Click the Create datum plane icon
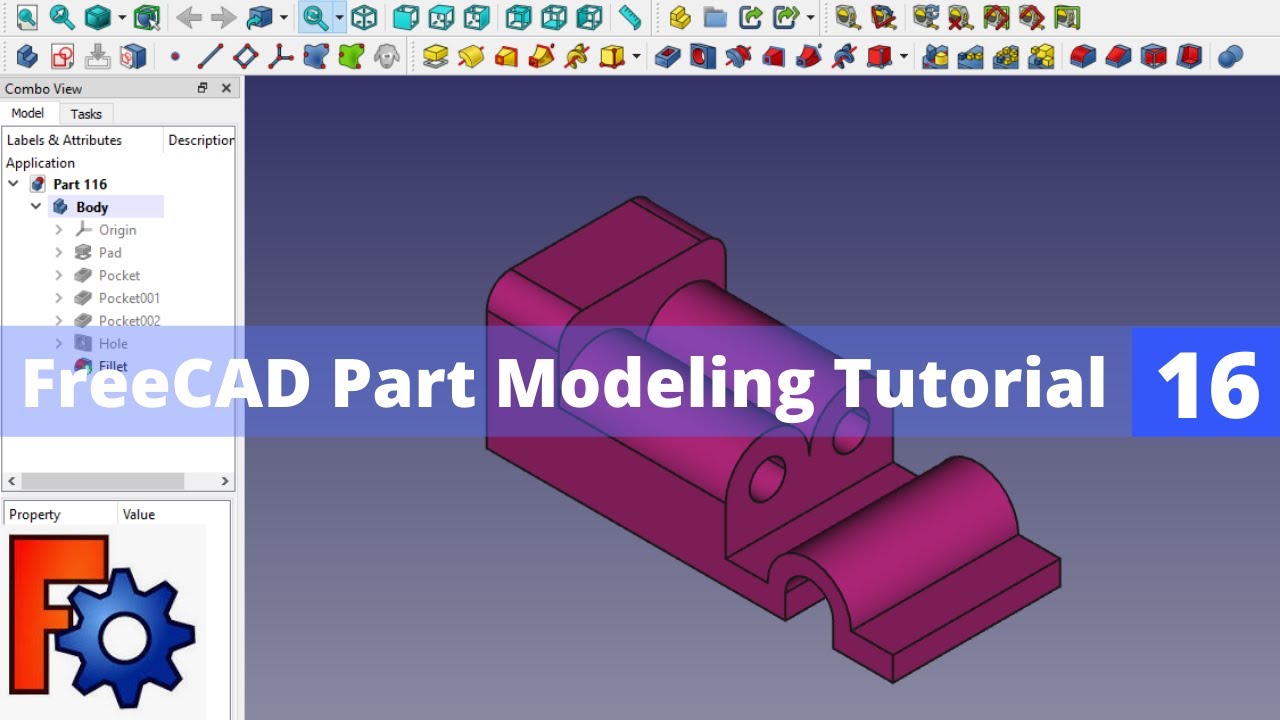 [x=245, y=56]
